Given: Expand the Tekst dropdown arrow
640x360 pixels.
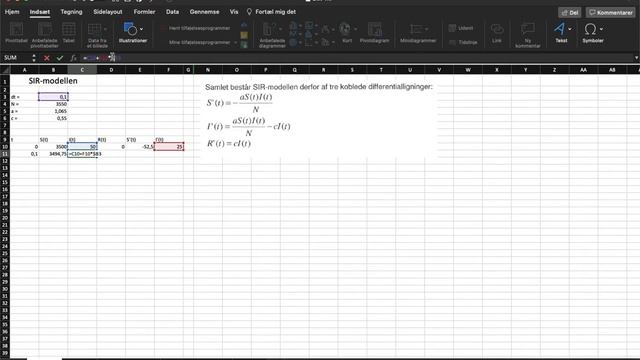Looking at the screenshot, I should [570, 29].
